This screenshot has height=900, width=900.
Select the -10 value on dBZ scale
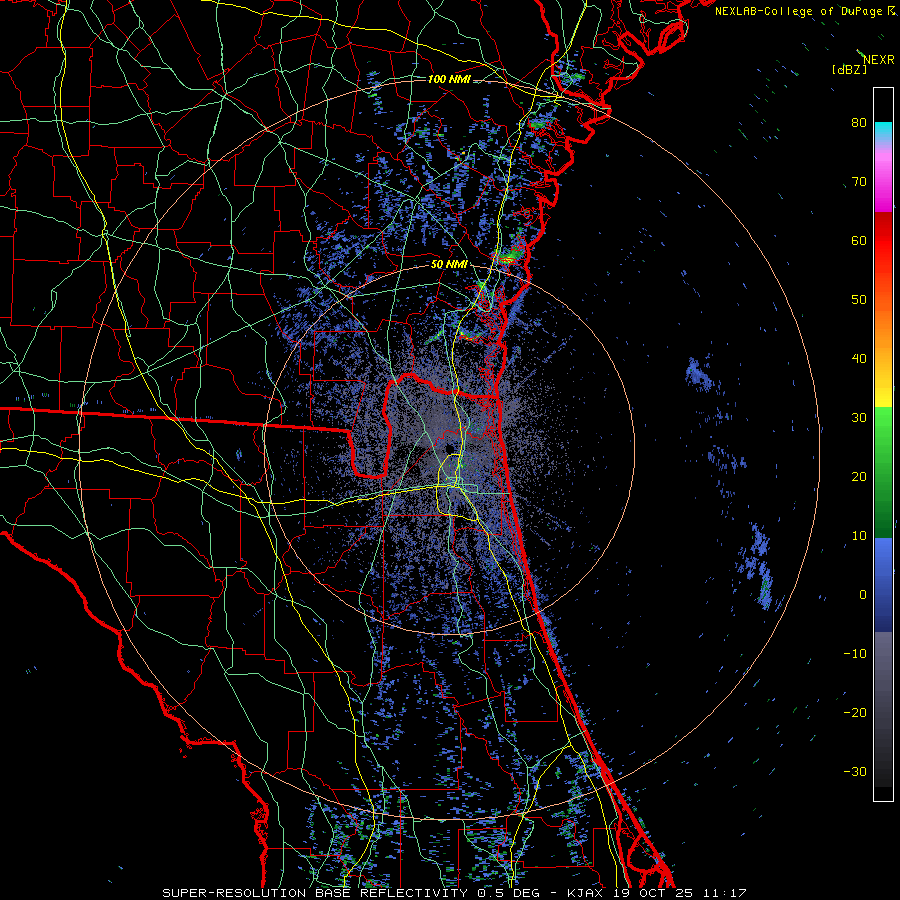click(855, 653)
